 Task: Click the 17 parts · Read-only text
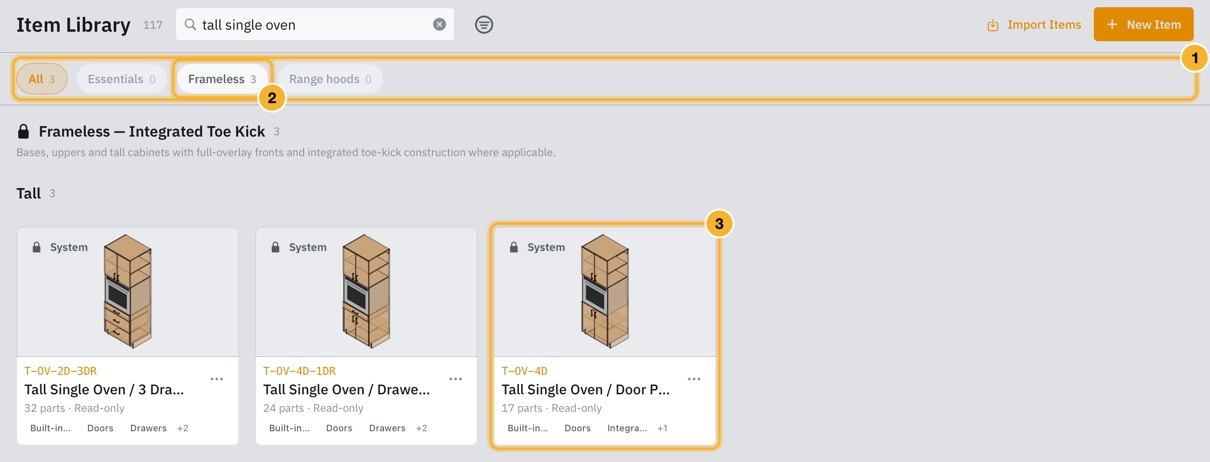tap(552, 408)
